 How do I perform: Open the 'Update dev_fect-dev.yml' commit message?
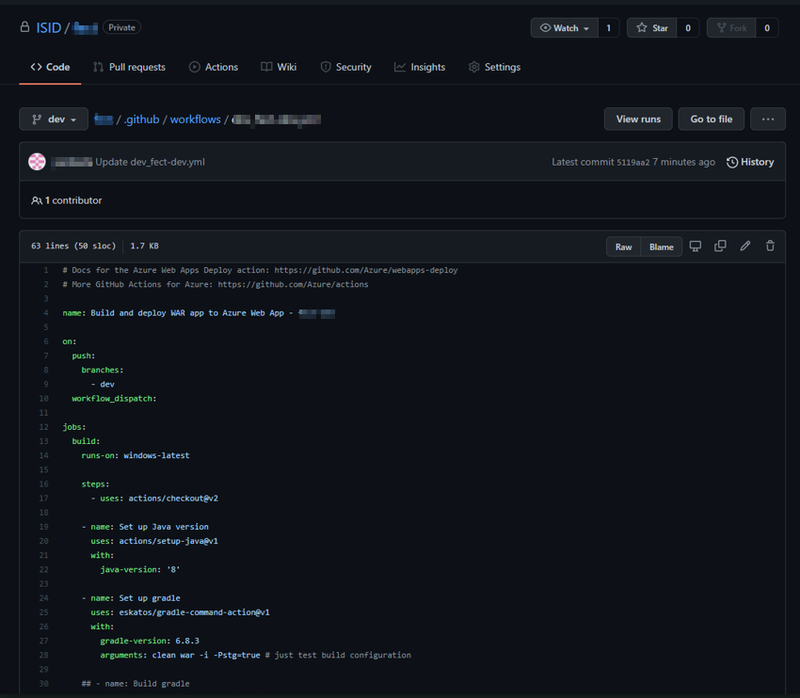(x=150, y=162)
